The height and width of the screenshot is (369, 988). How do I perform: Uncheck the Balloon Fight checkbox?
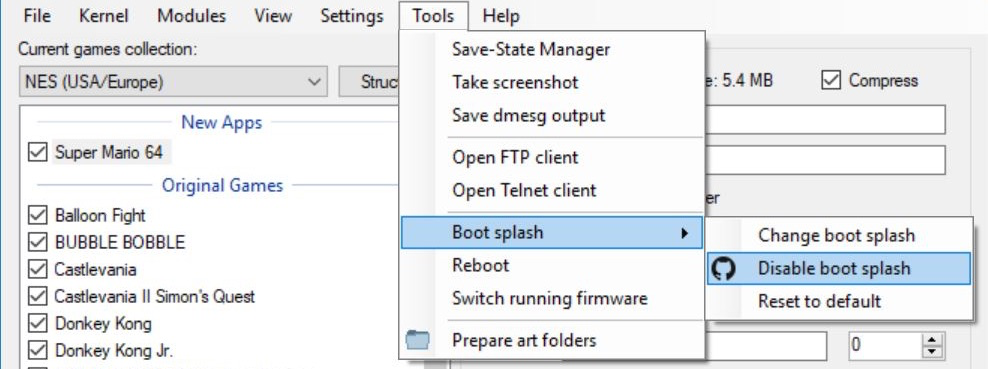point(38,215)
